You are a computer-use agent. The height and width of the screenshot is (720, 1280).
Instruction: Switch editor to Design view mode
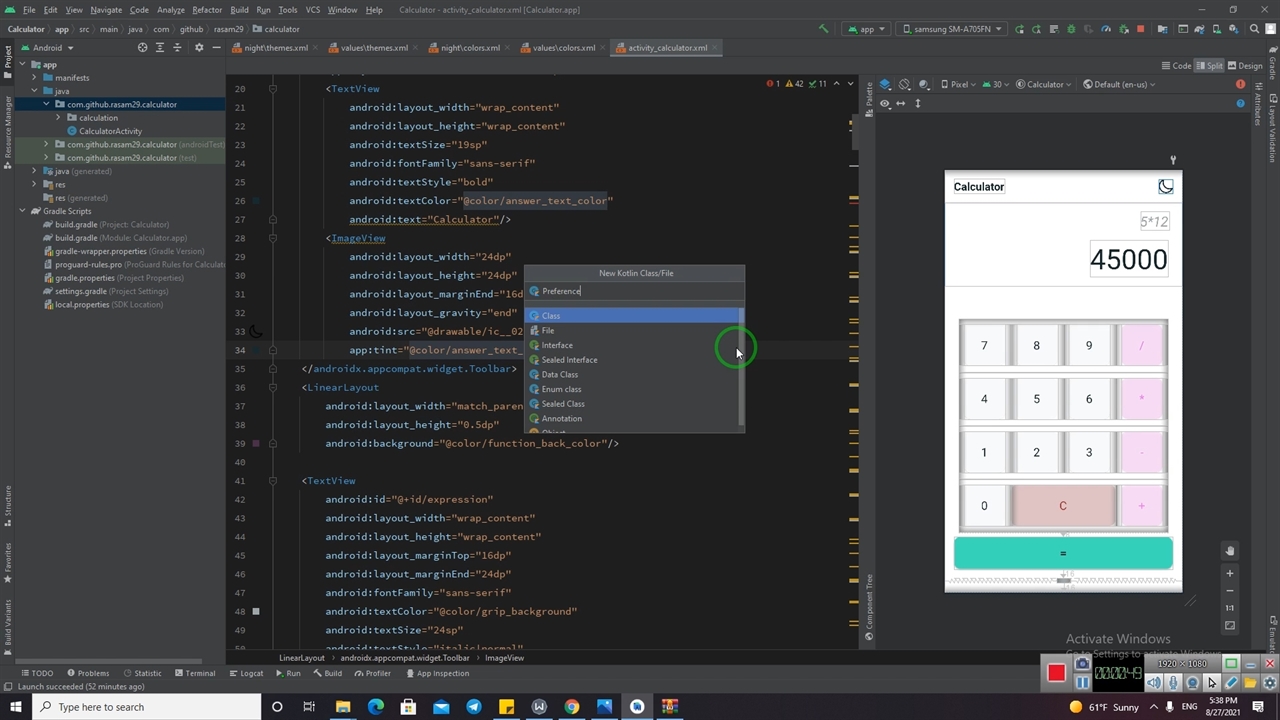(x=1245, y=66)
